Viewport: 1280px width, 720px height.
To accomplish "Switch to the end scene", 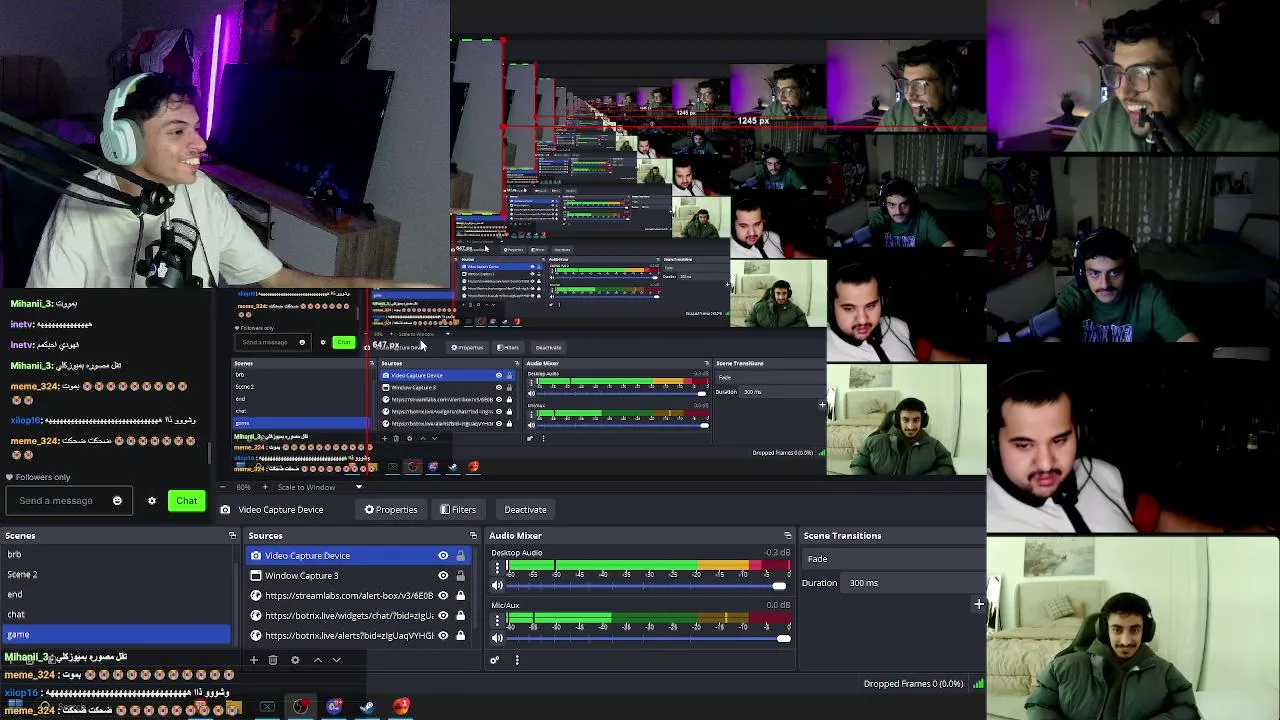I will [x=116, y=594].
